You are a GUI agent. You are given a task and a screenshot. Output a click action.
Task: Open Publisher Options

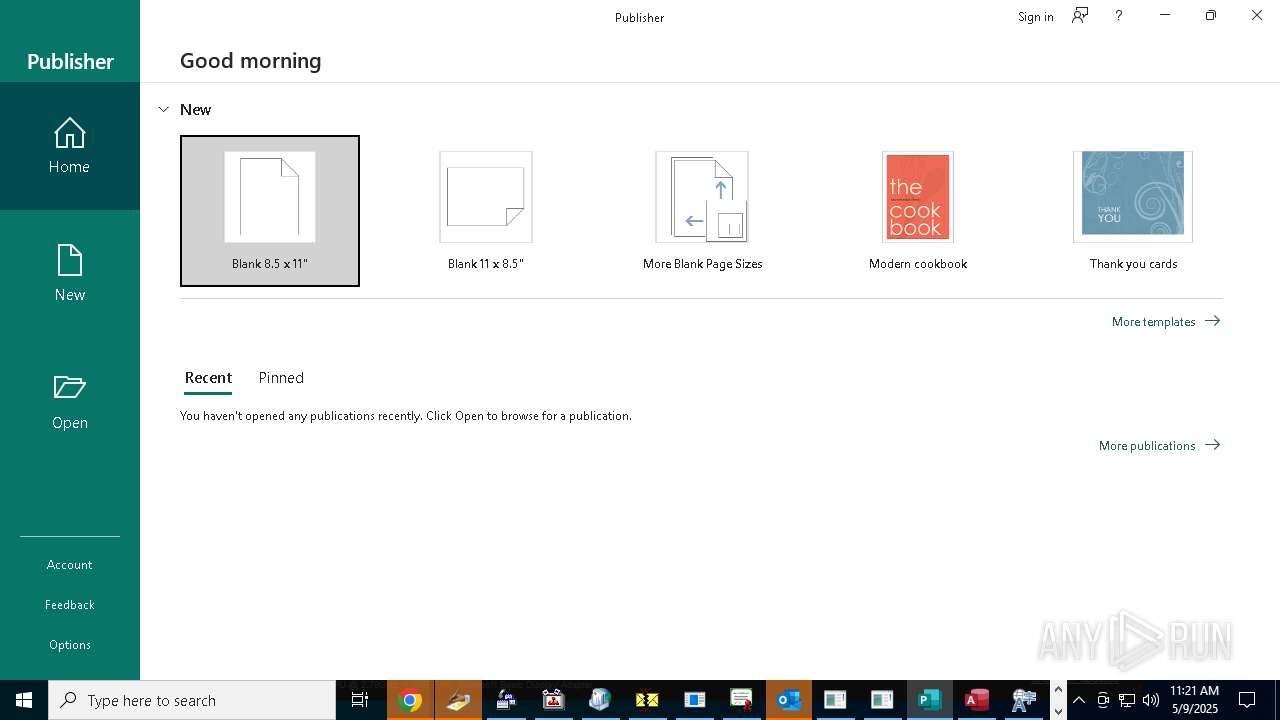tap(70, 645)
